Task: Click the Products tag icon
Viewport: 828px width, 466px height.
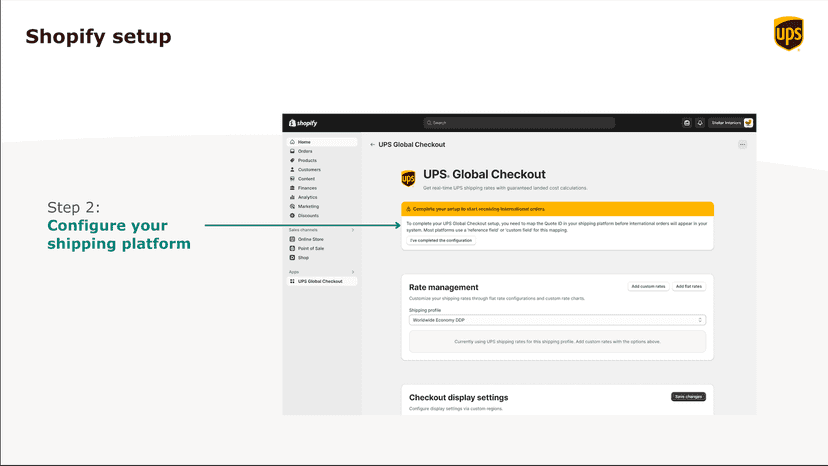Action: coord(292,161)
